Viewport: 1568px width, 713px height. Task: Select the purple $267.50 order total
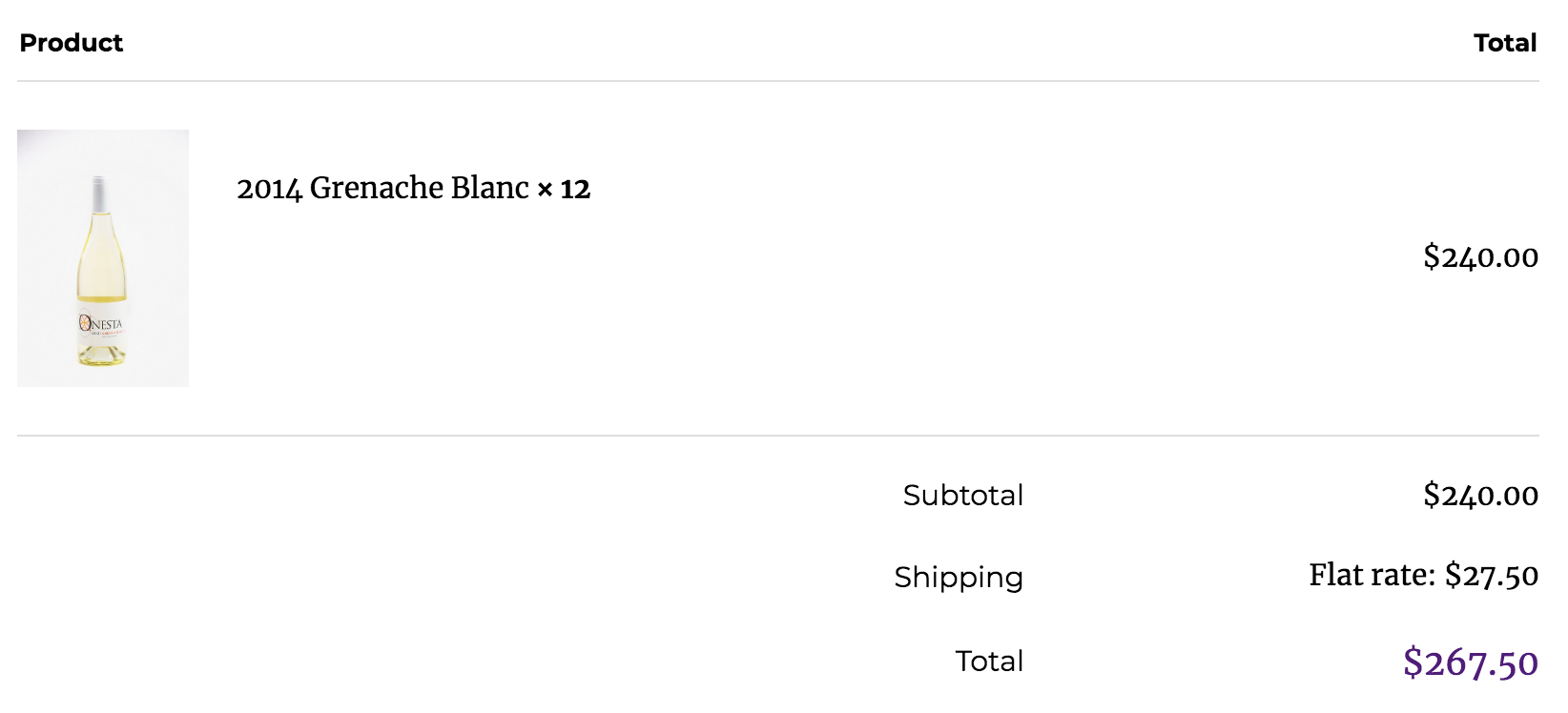(x=1471, y=662)
